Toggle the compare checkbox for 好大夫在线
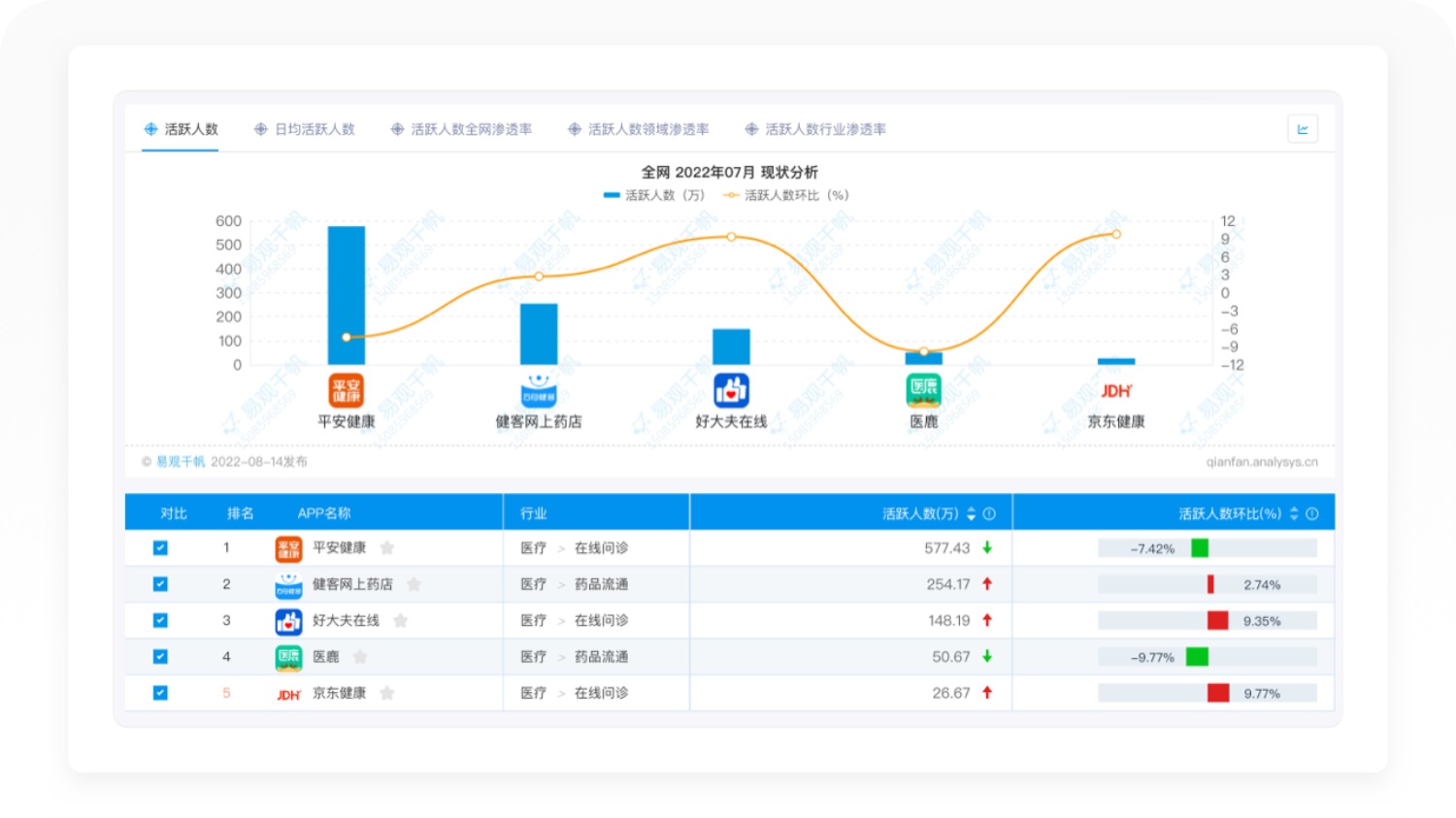The height and width of the screenshot is (818, 1456). (x=160, y=621)
